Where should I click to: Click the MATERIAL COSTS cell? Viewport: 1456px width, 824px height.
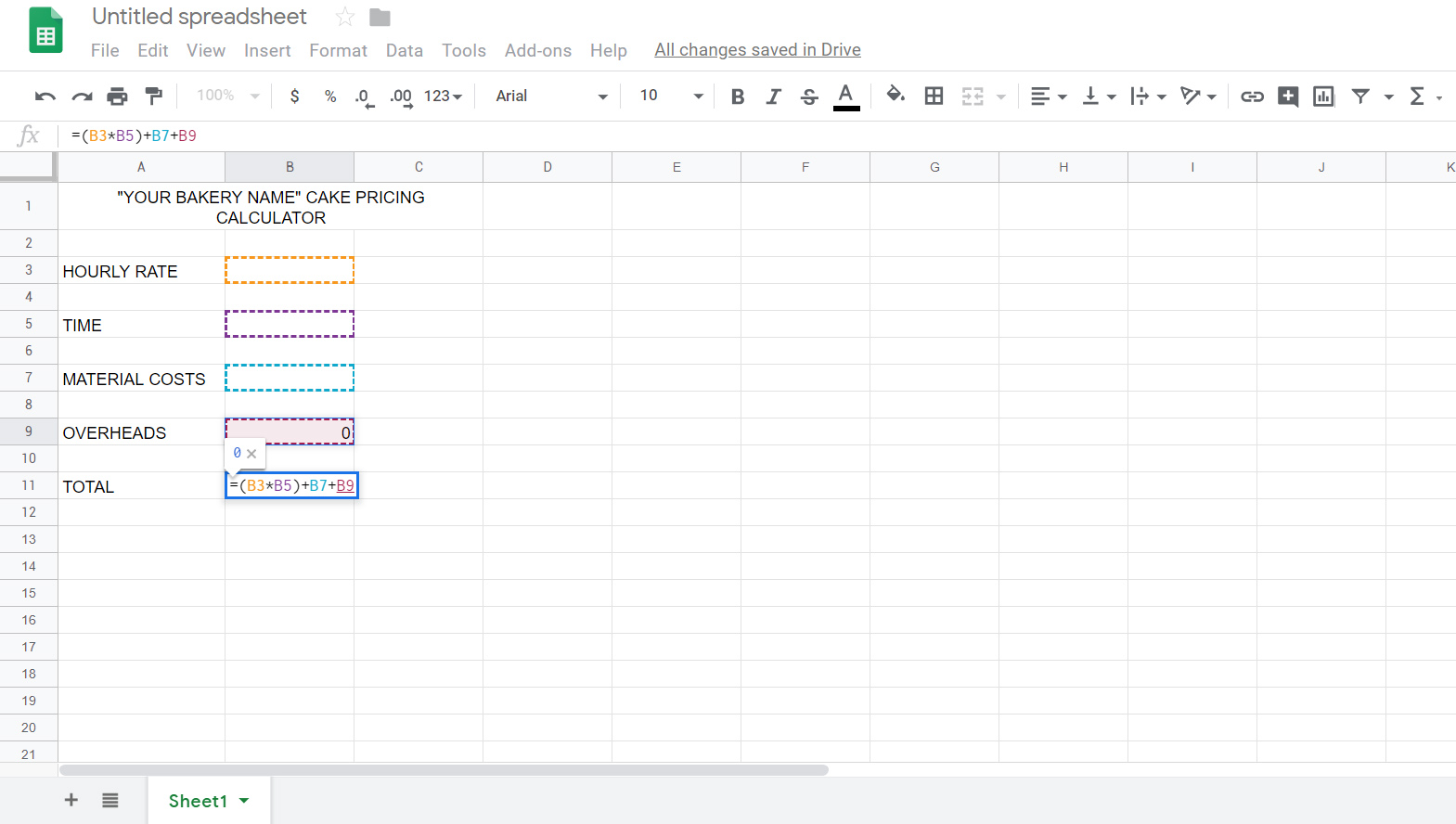141,379
